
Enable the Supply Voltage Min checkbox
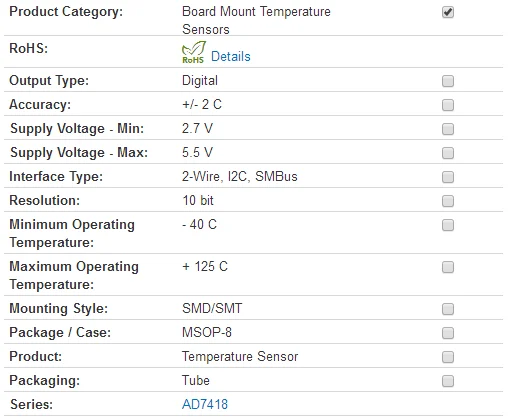click(448, 129)
